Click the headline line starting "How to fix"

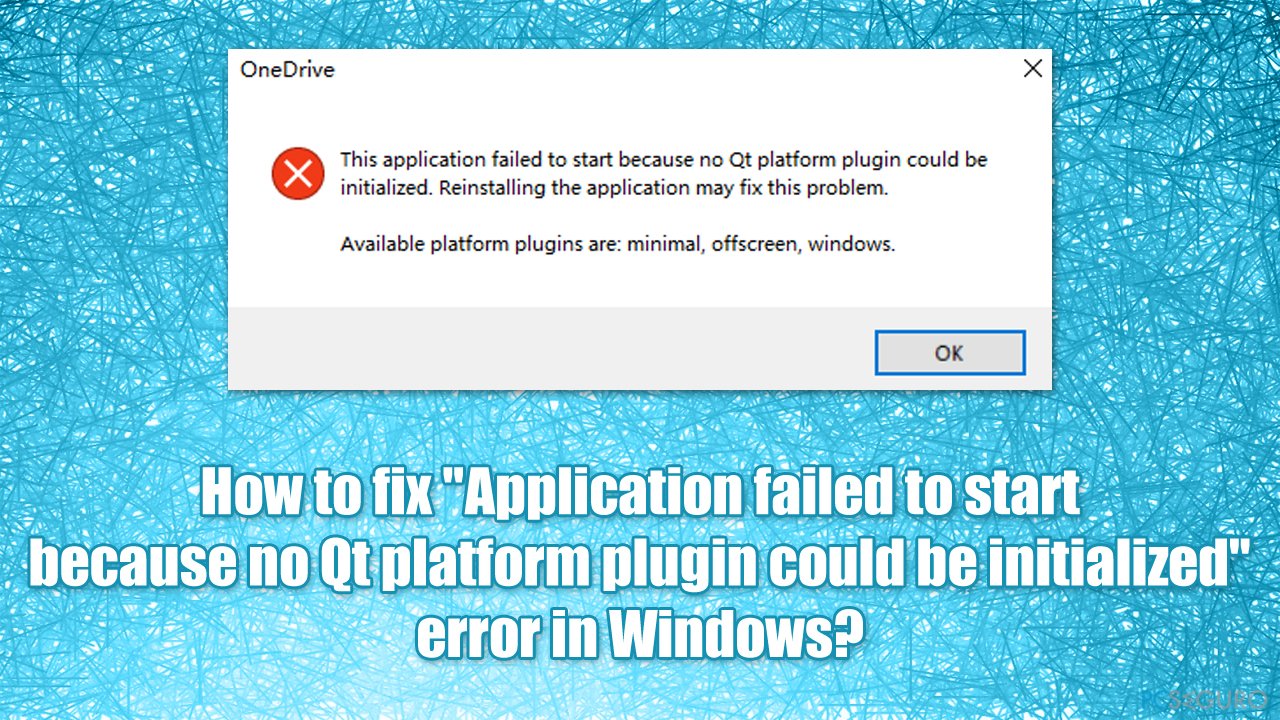[640, 494]
